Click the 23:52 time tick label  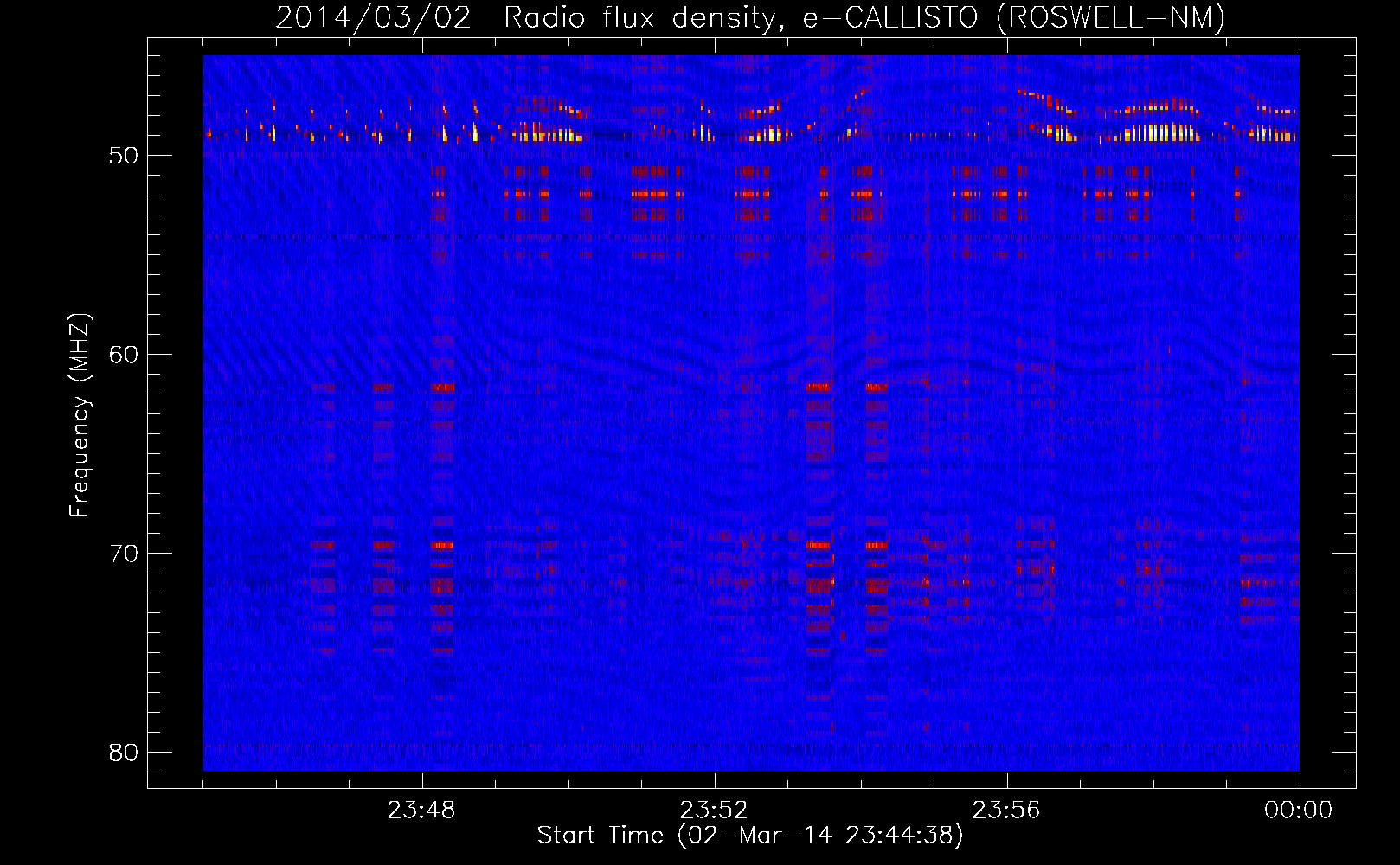(714, 811)
